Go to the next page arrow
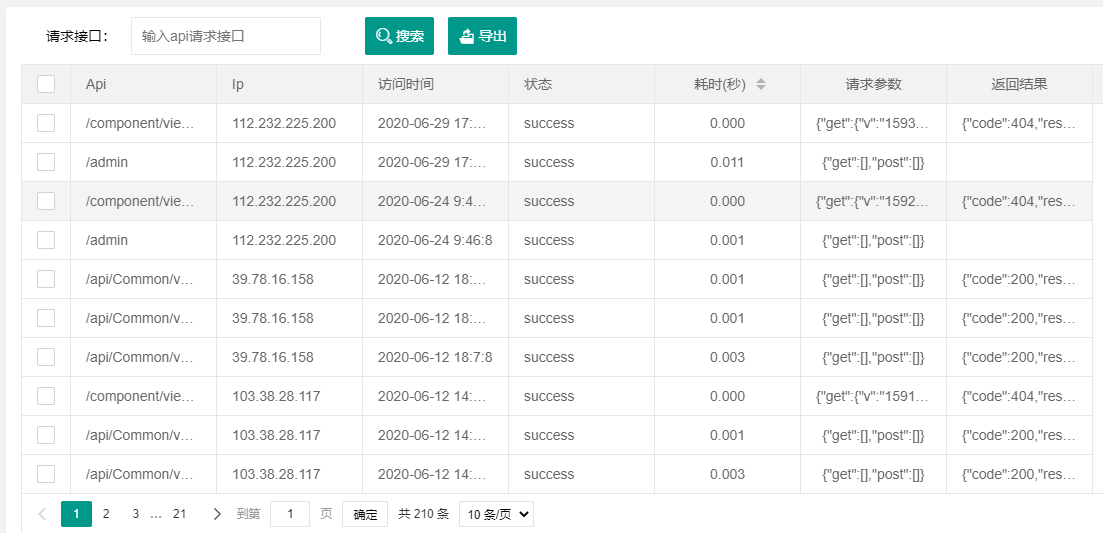Viewport: 1103px width, 533px height. [x=217, y=514]
